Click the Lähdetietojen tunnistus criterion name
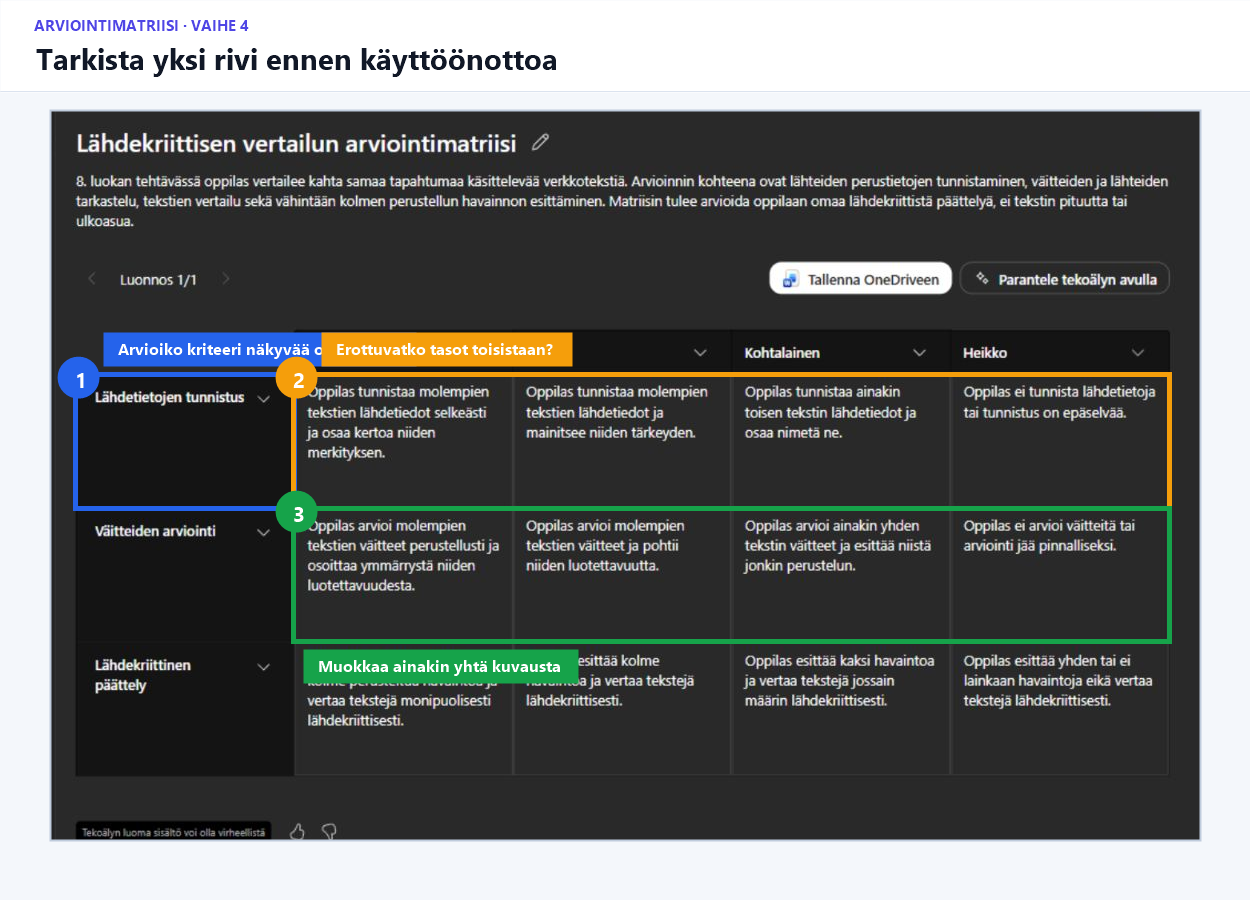Viewport: 1250px width, 900px height. [169, 397]
